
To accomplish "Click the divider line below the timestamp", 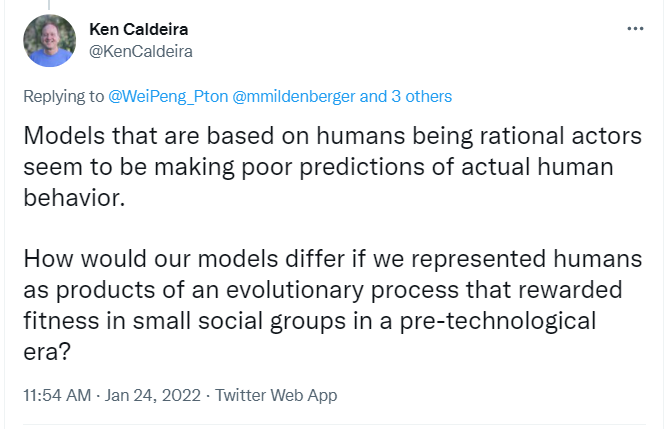I will coord(334,425).
